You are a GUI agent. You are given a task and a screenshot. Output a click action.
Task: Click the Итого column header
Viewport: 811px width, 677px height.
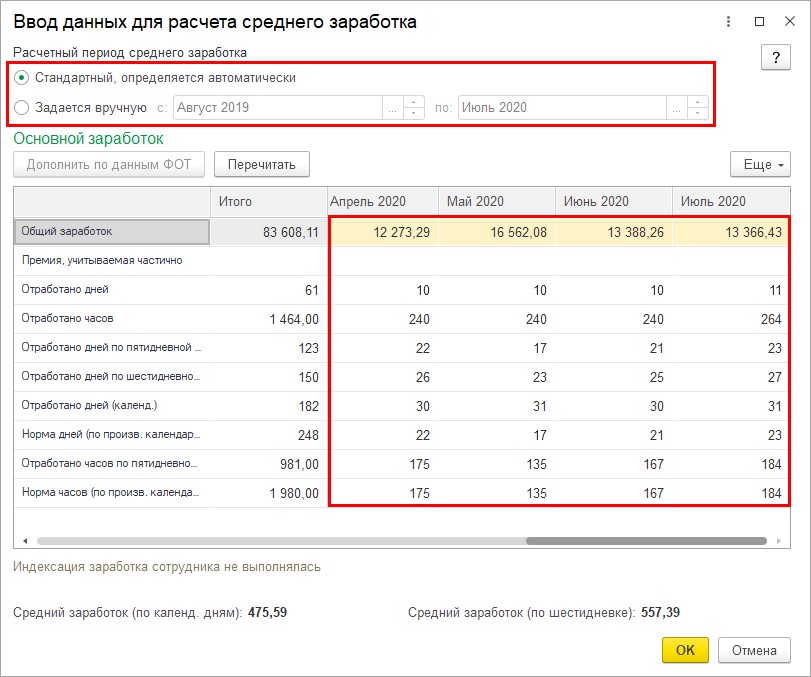(x=269, y=202)
